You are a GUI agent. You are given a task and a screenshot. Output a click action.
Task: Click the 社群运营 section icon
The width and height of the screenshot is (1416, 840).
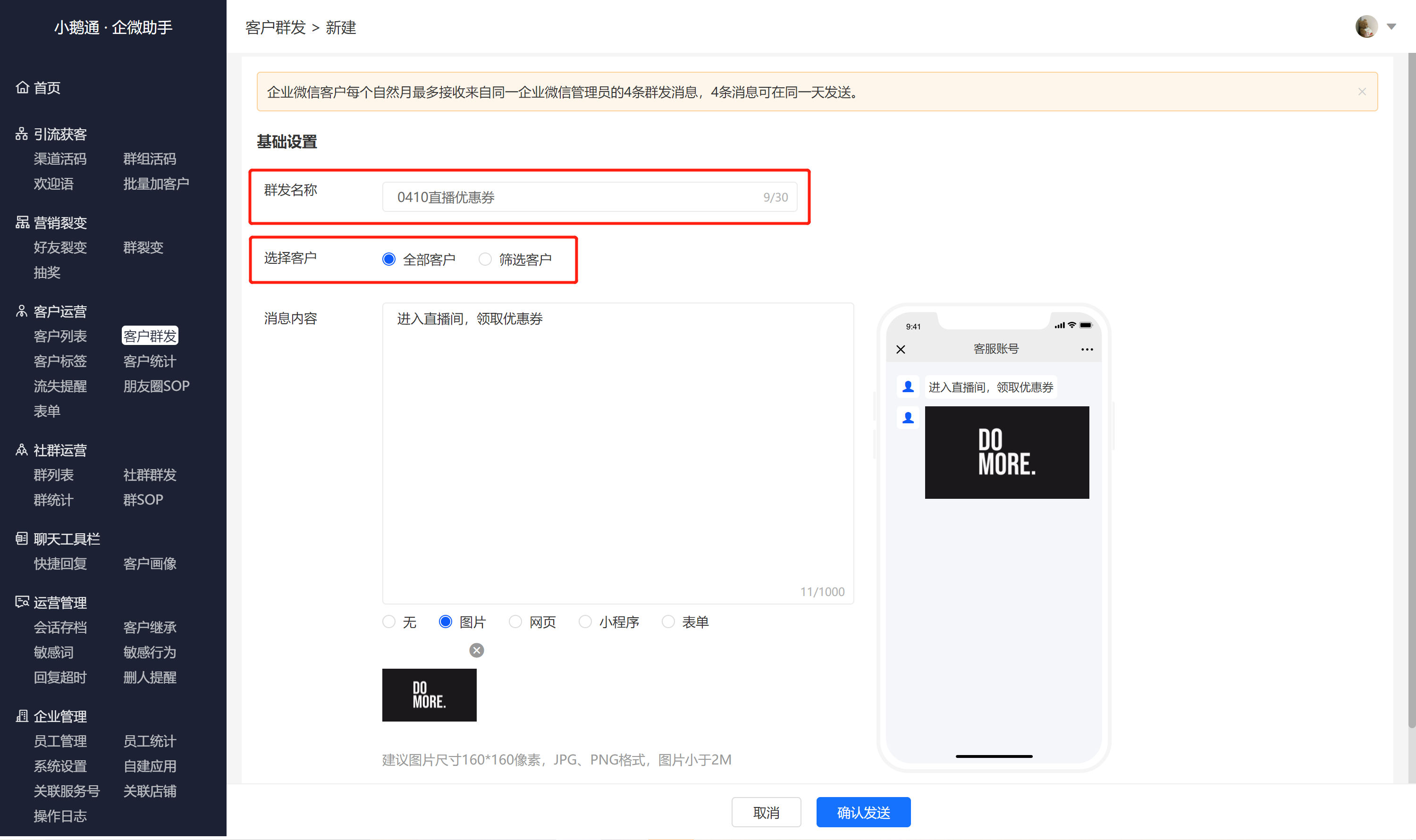point(22,450)
